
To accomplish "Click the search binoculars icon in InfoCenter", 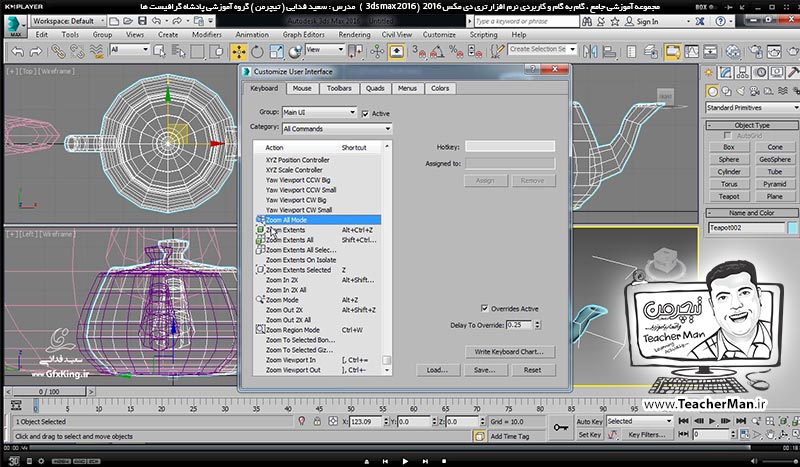I will pos(587,21).
